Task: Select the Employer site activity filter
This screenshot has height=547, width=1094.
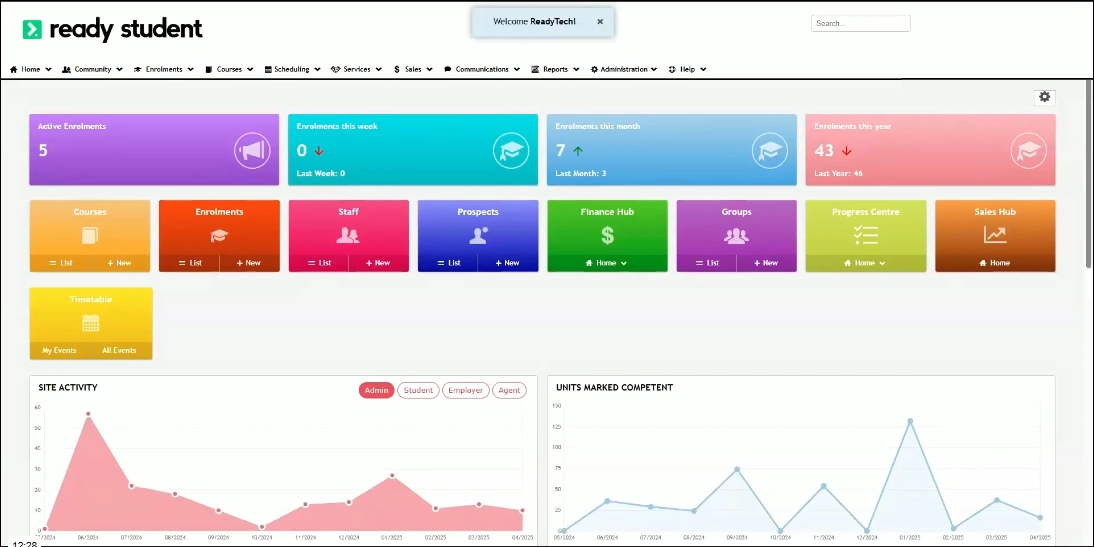Action: (466, 391)
